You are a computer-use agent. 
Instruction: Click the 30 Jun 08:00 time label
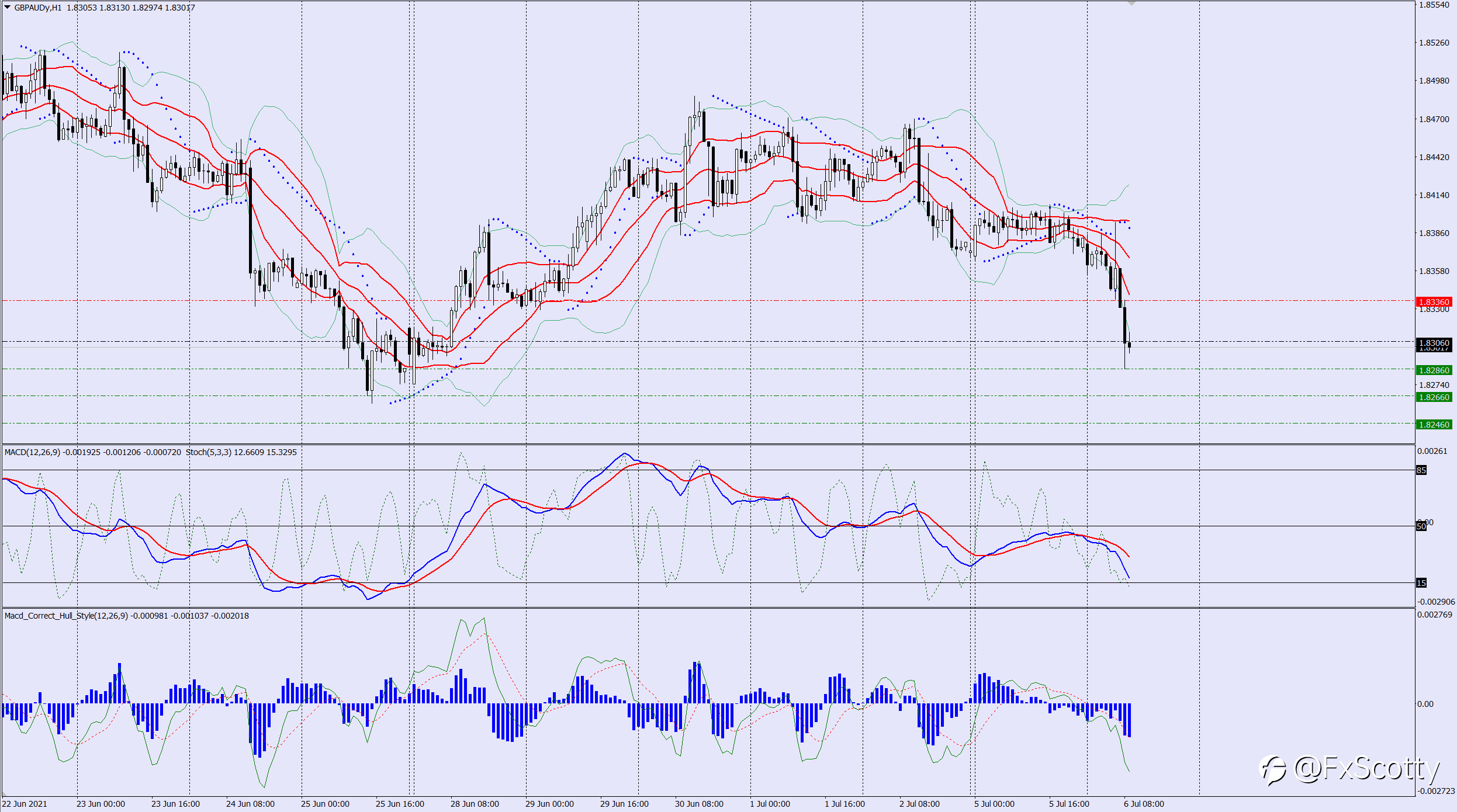(699, 804)
